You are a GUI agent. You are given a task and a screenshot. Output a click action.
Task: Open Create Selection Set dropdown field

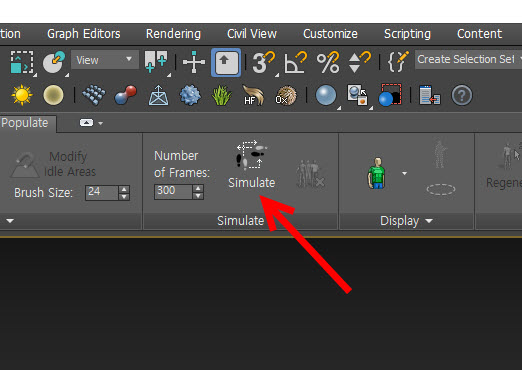(x=468, y=60)
